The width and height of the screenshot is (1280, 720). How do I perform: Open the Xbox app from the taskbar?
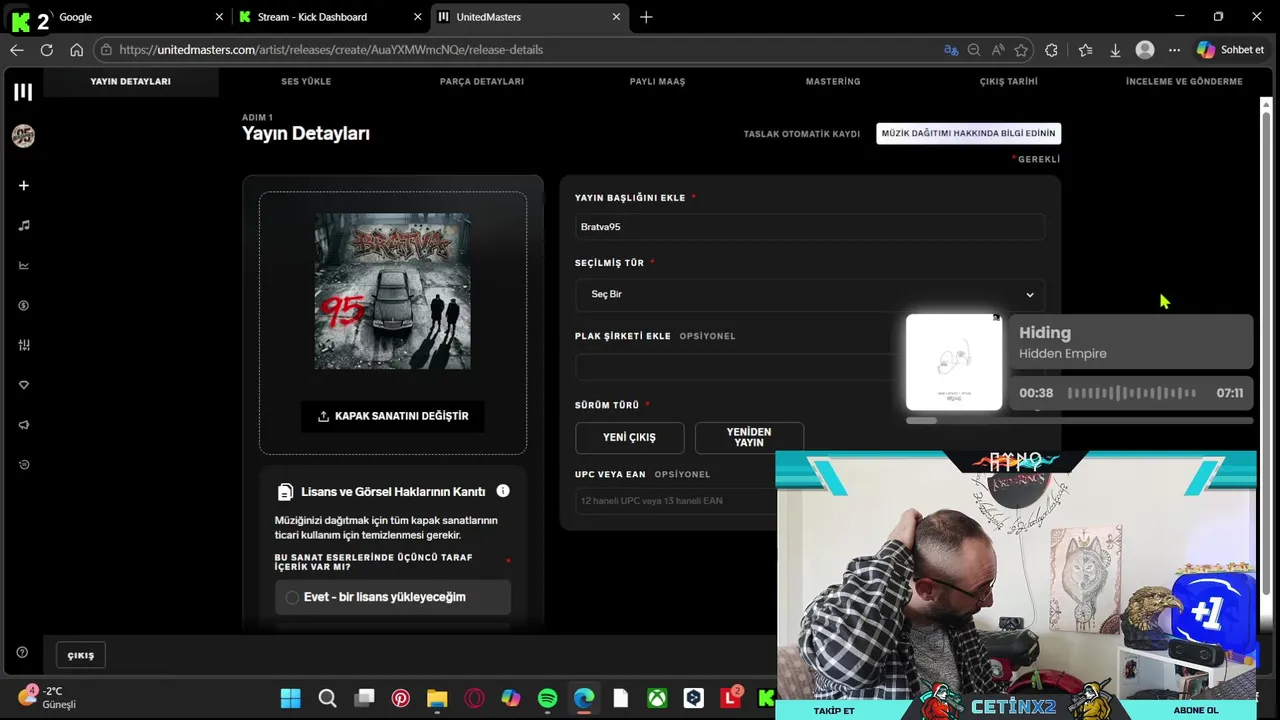pos(657,698)
